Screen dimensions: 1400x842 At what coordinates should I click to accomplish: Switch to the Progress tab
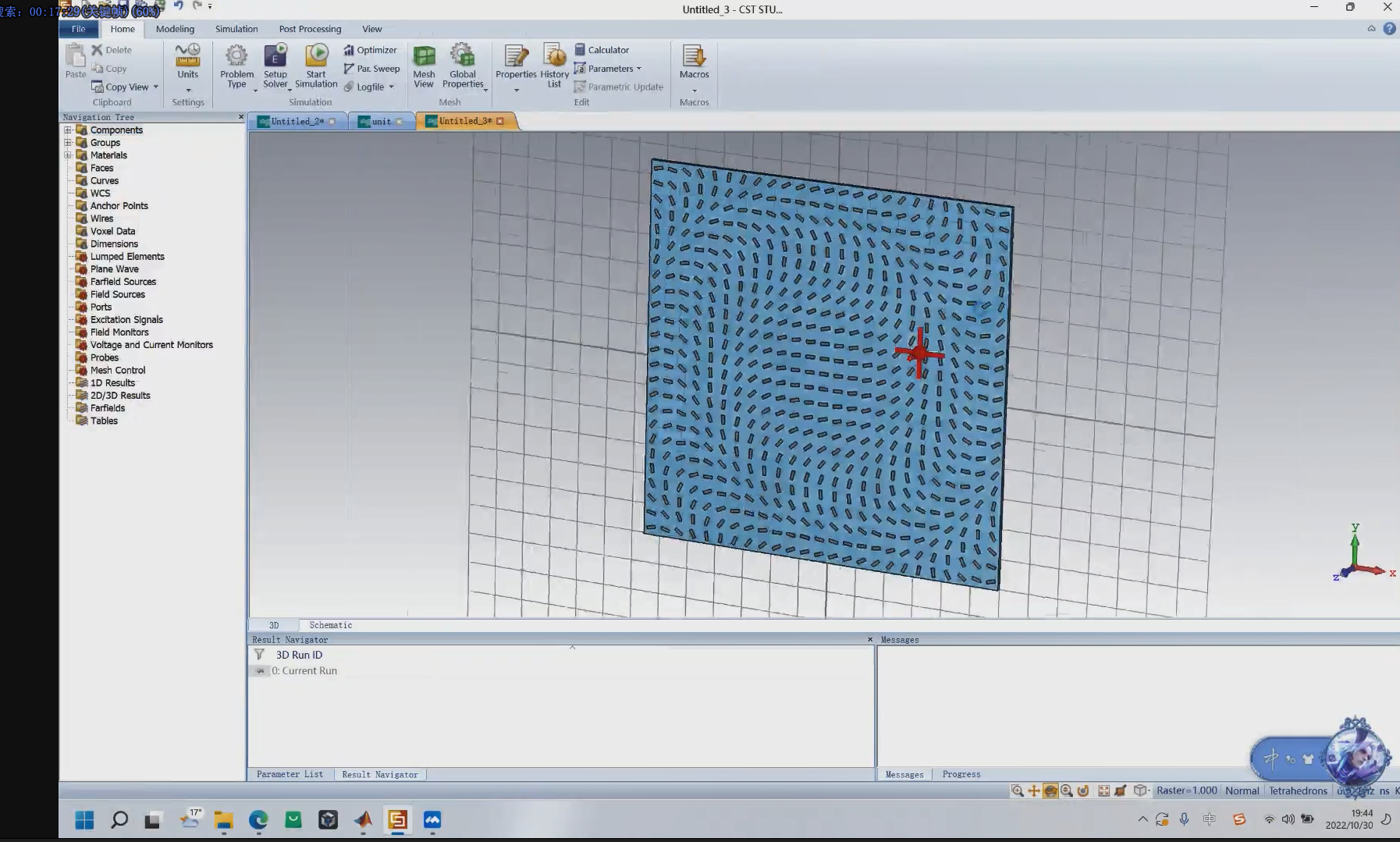point(961,774)
